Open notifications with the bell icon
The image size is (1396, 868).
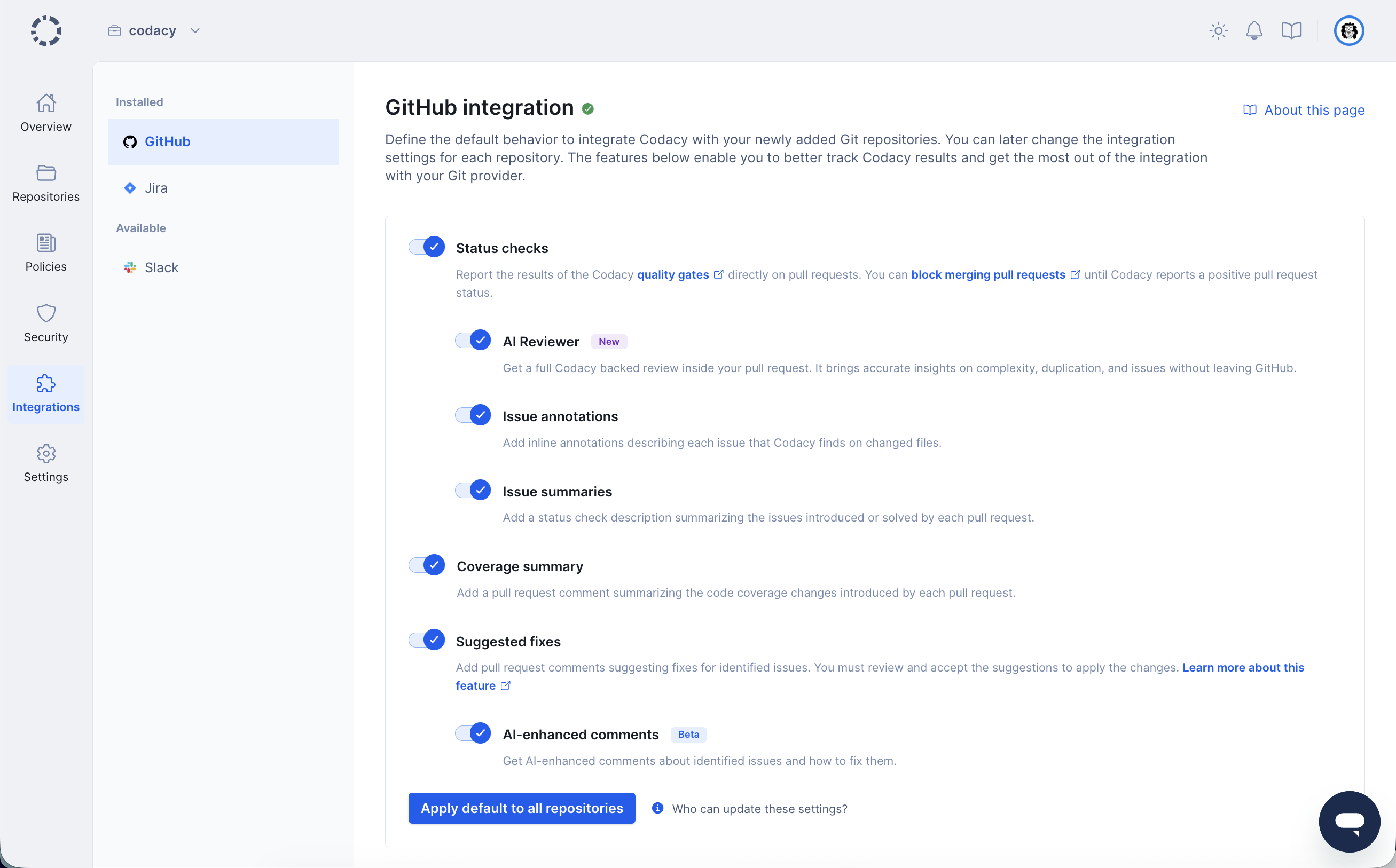point(1254,30)
